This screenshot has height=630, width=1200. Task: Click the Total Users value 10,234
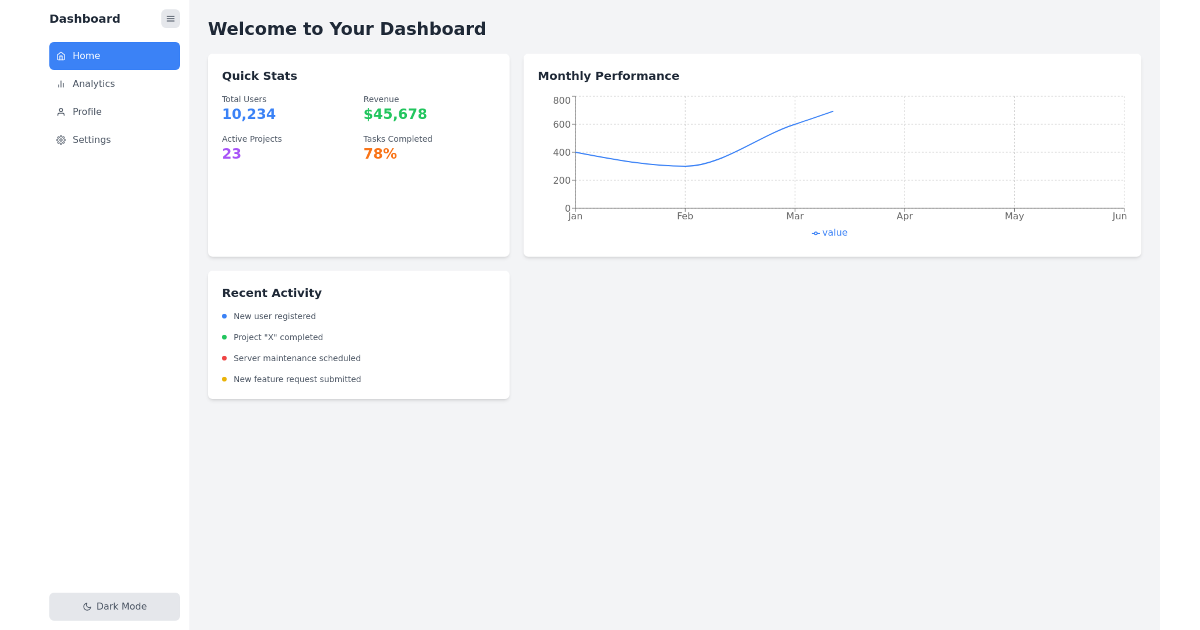[248, 114]
